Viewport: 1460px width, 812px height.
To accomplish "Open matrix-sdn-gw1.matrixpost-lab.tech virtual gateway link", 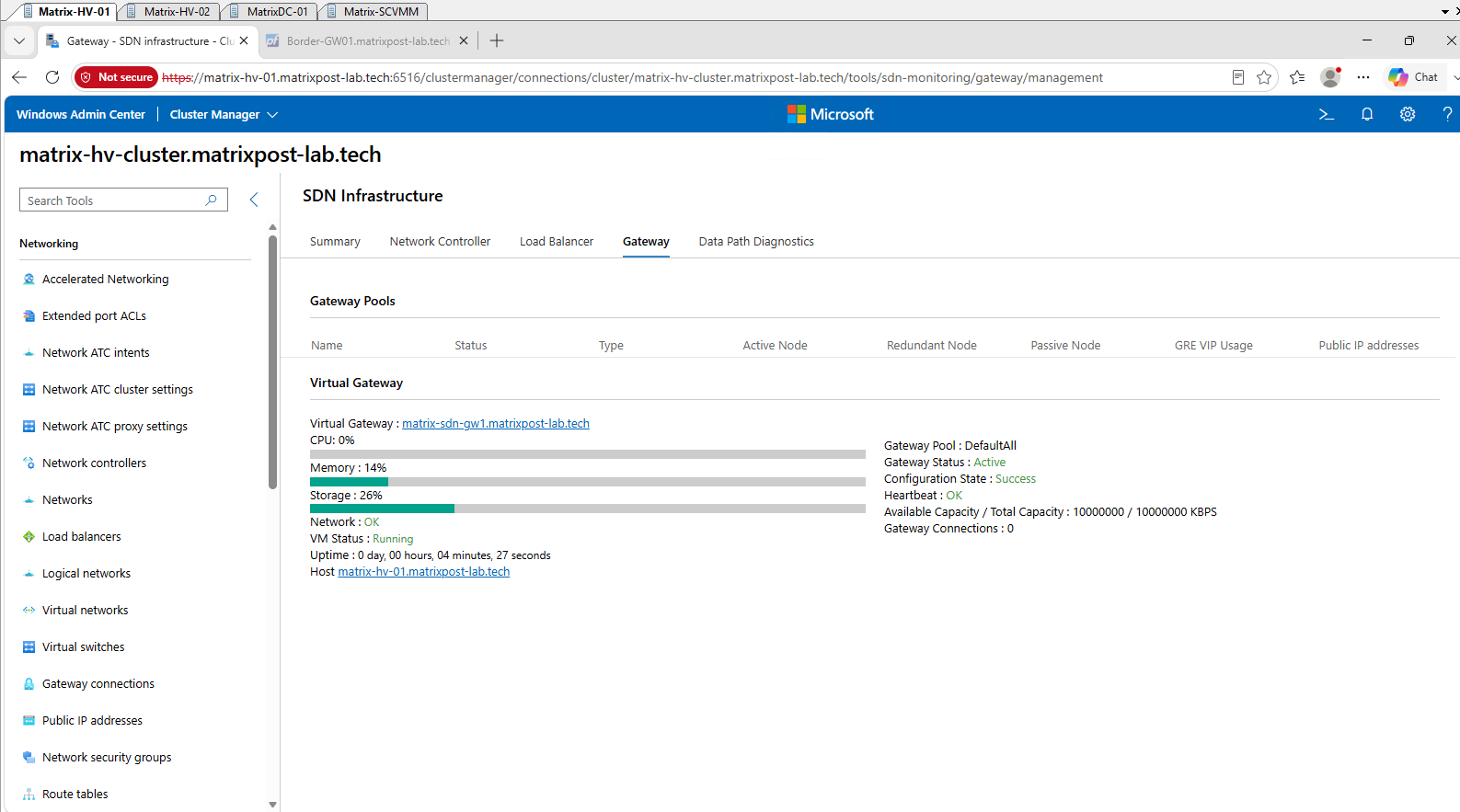I will pos(496,424).
